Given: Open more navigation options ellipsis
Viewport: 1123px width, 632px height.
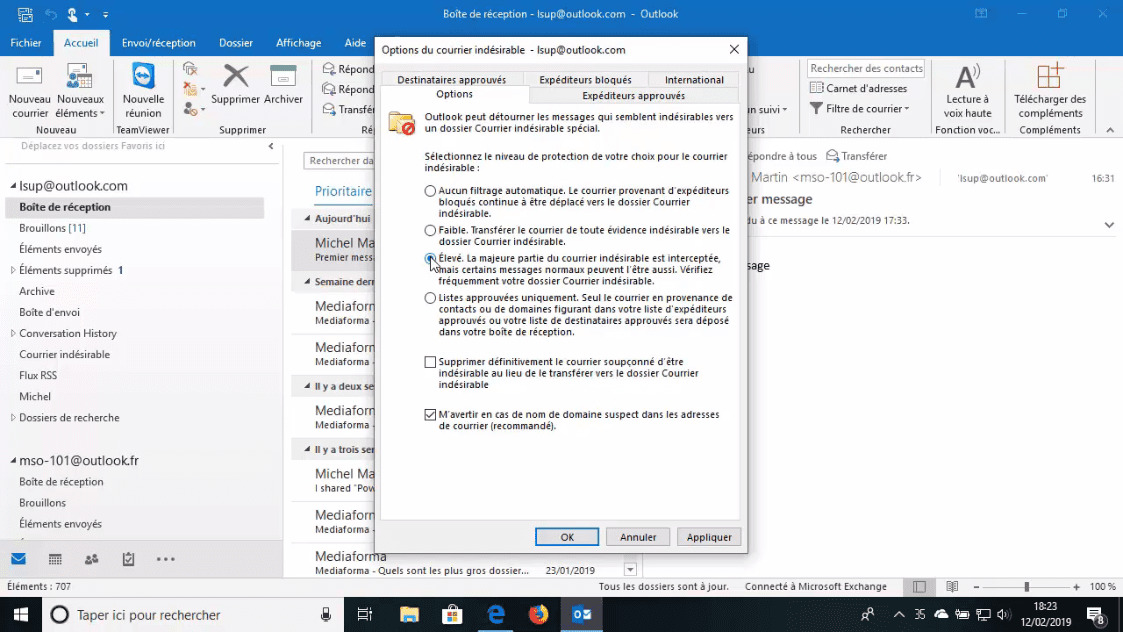Looking at the screenshot, I should [x=165, y=559].
